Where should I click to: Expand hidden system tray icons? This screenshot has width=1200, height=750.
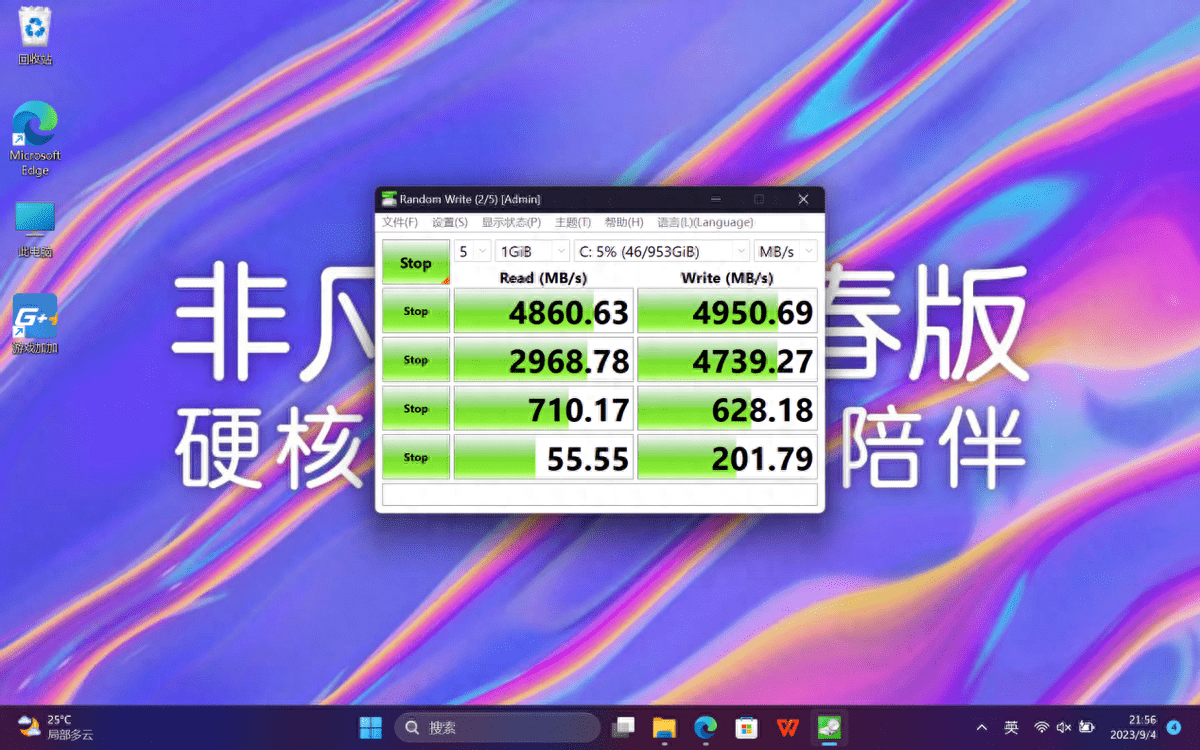point(981,727)
